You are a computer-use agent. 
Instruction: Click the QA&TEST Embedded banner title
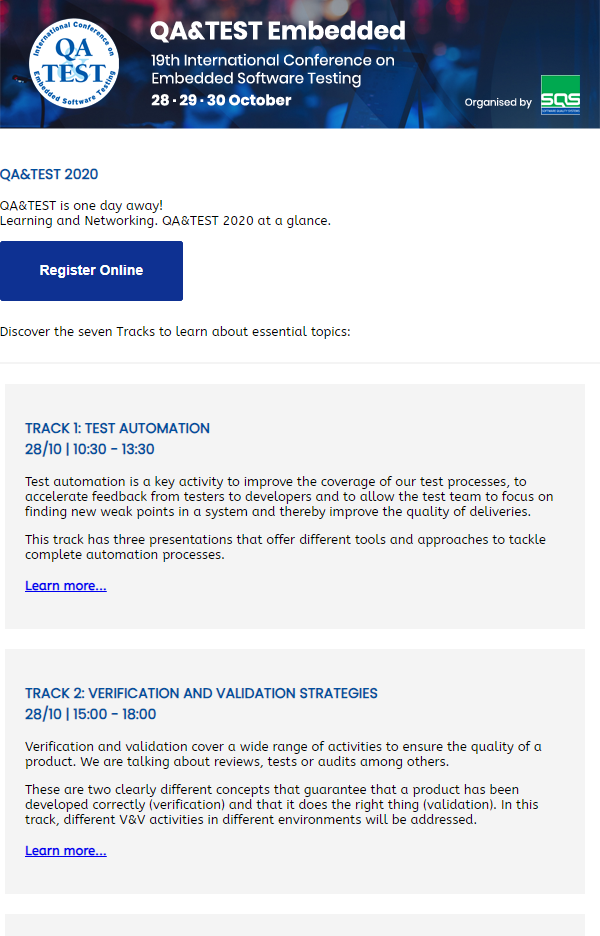click(278, 31)
